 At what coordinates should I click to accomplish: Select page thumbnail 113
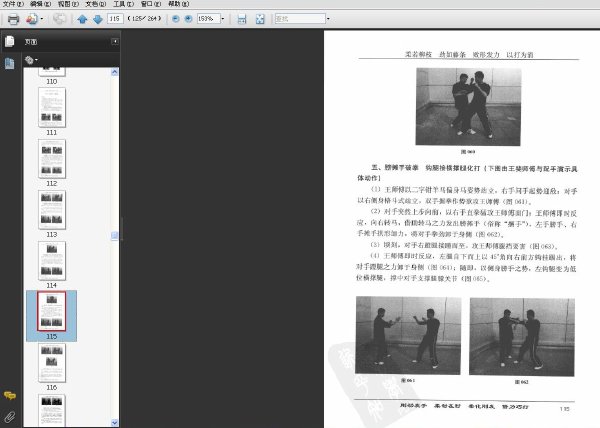[x=52, y=209]
